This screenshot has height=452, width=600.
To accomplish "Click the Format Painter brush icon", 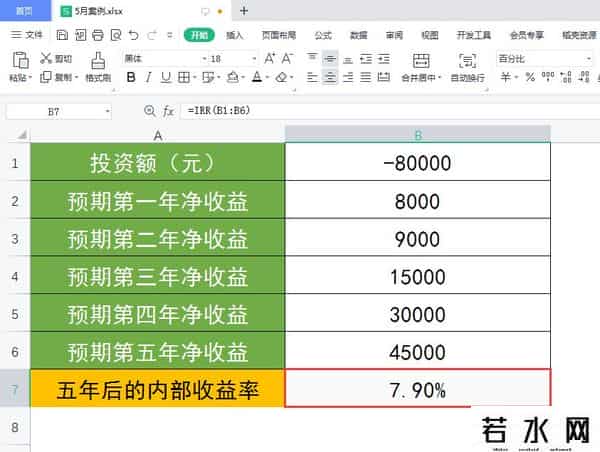I will (97, 59).
